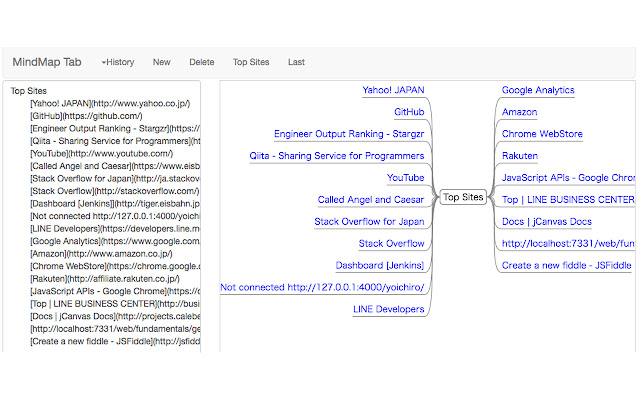The height and width of the screenshot is (400, 640).
Task: Open the localhost:7331 node link
Action: (568, 244)
